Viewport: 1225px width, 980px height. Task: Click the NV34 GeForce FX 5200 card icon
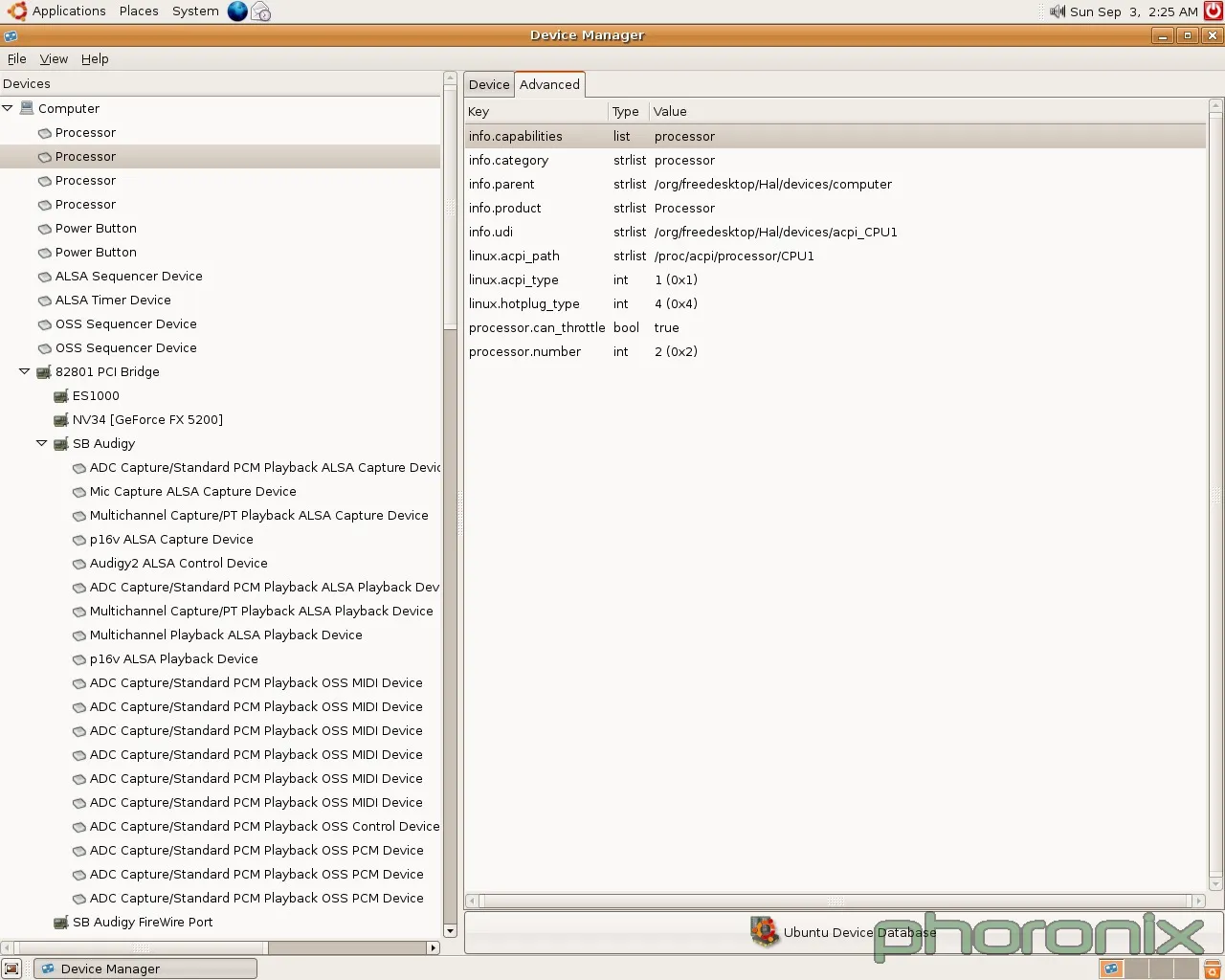(x=61, y=420)
